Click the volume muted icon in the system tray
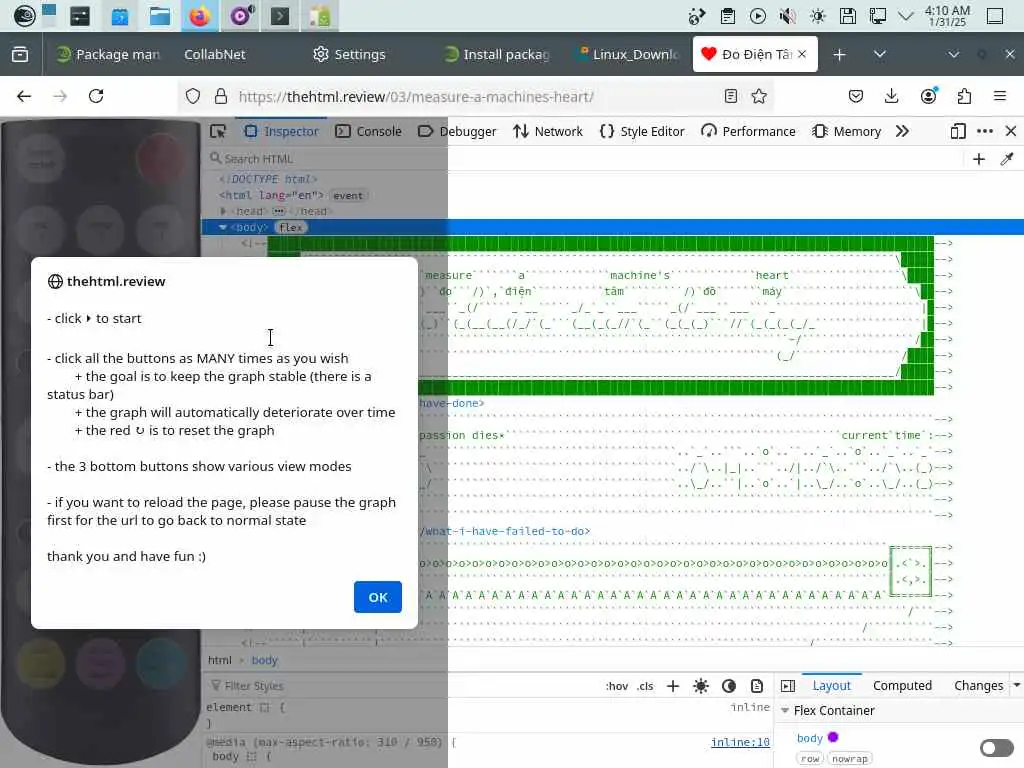Screen dimensions: 1024x768 coord(788,16)
